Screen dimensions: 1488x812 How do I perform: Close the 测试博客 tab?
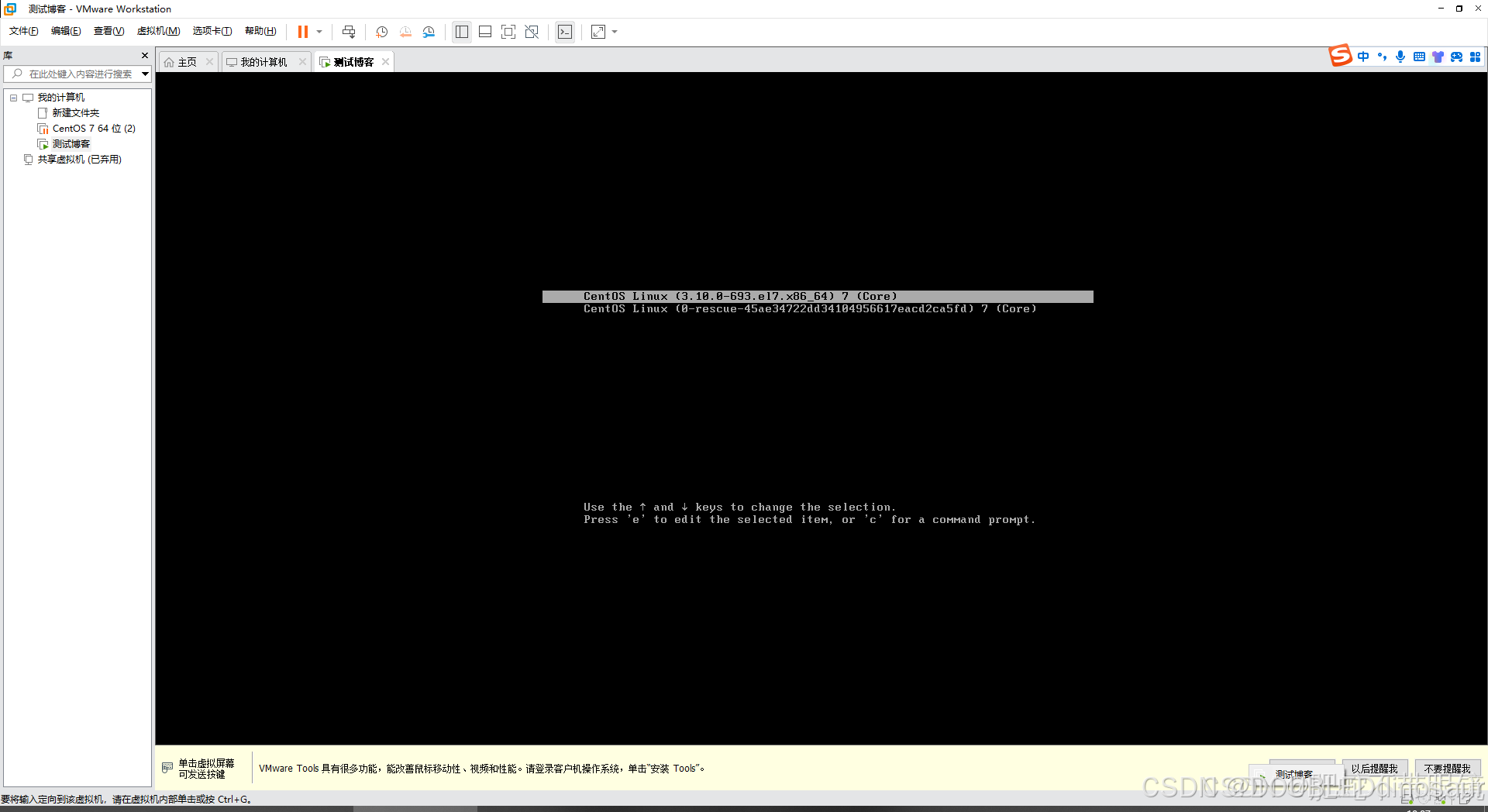(385, 62)
